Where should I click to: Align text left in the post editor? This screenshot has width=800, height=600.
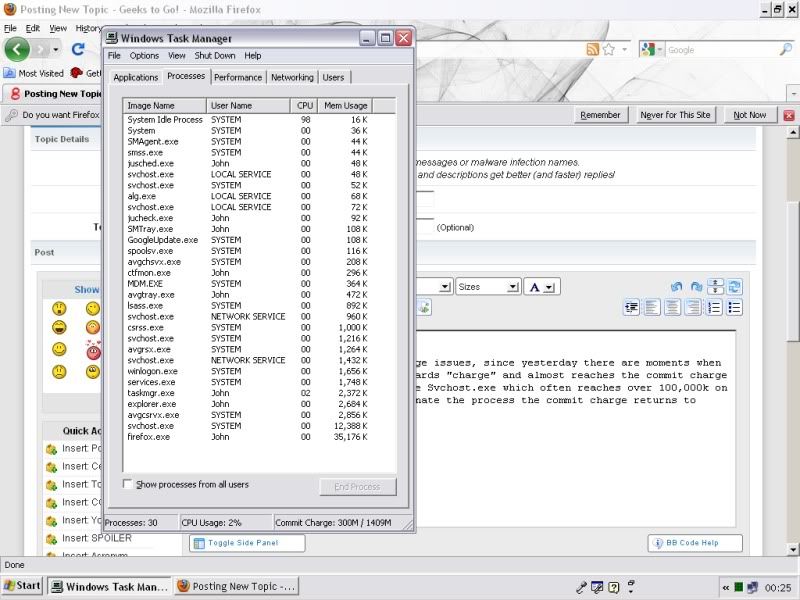[652, 308]
